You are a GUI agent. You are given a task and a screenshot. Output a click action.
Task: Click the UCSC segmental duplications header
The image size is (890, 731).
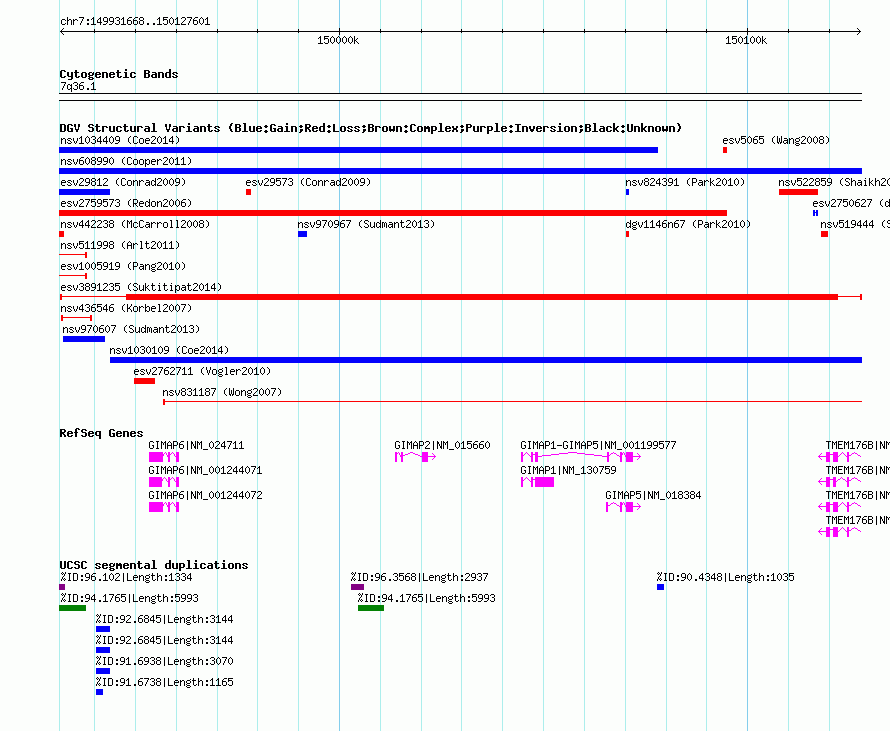pyautogui.click(x=154, y=565)
